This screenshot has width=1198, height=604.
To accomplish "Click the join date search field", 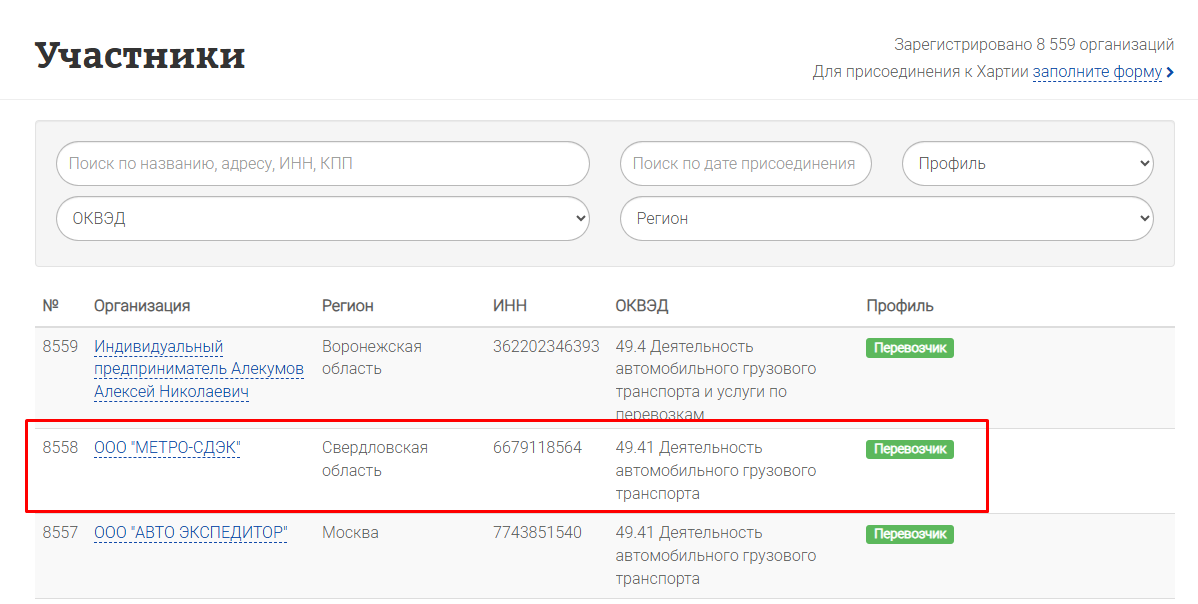I will pos(745,164).
